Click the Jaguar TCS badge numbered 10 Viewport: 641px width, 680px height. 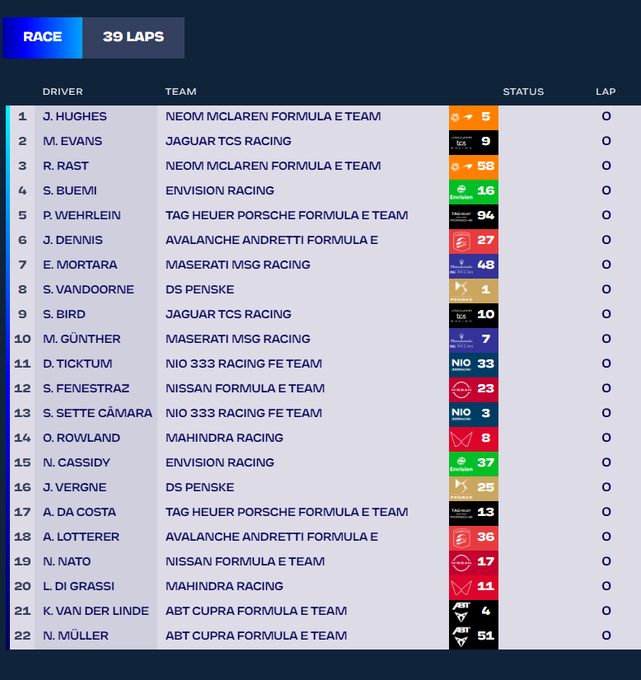pyautogui.click(x=474, y=315)
